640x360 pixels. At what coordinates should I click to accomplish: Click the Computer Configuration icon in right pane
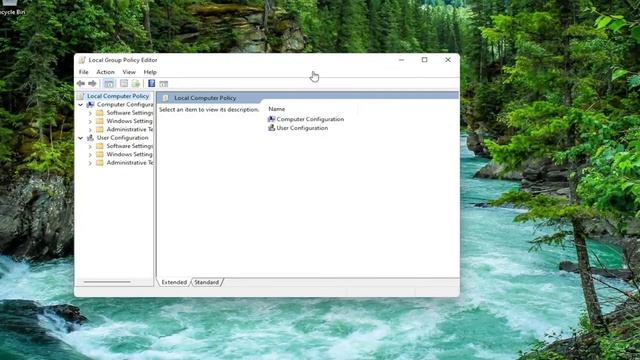point(271,119)
